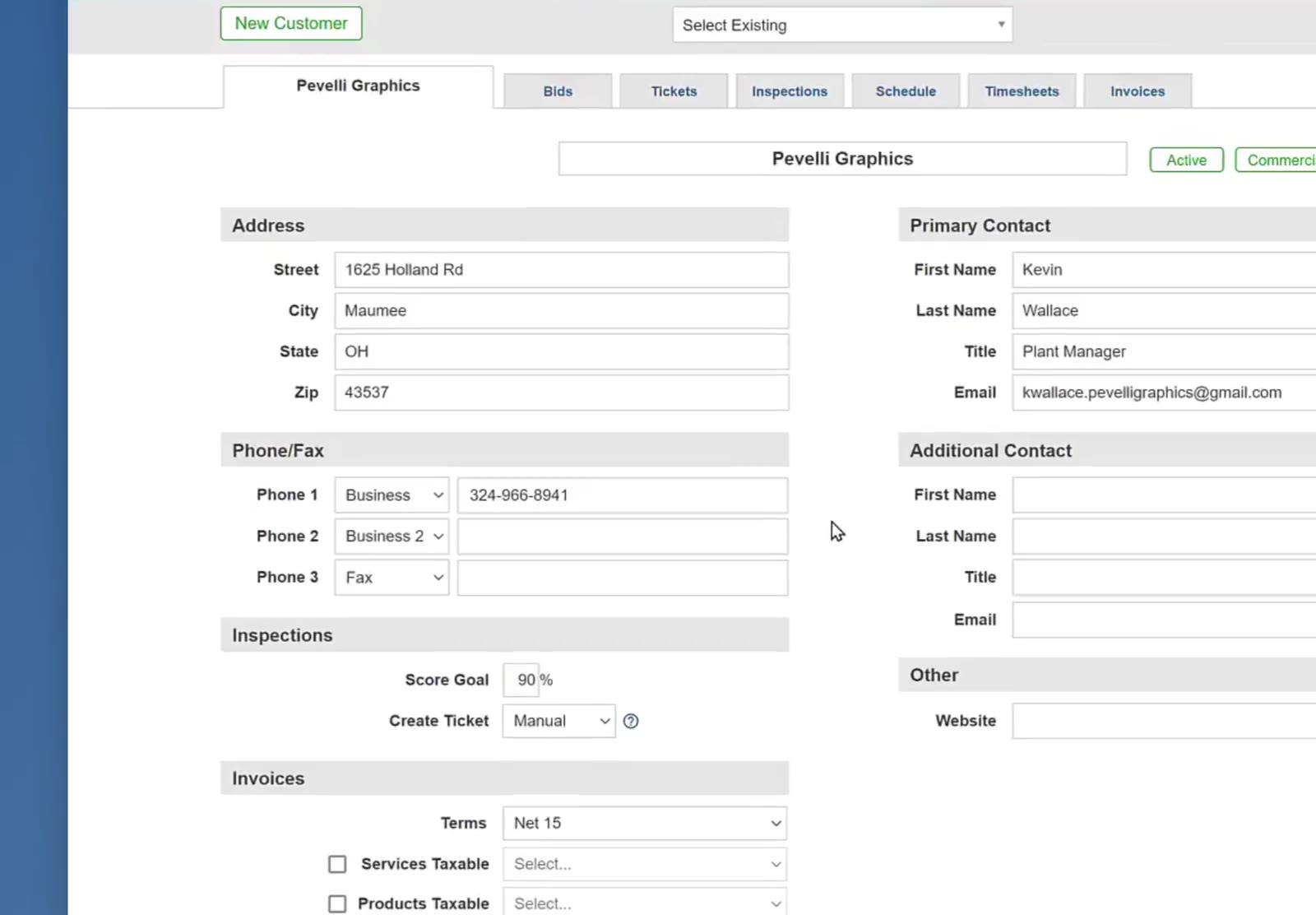1316x915 pixels.
Task: Focus the Additional Contact First Name field
Action: (x=1164, y=495)
